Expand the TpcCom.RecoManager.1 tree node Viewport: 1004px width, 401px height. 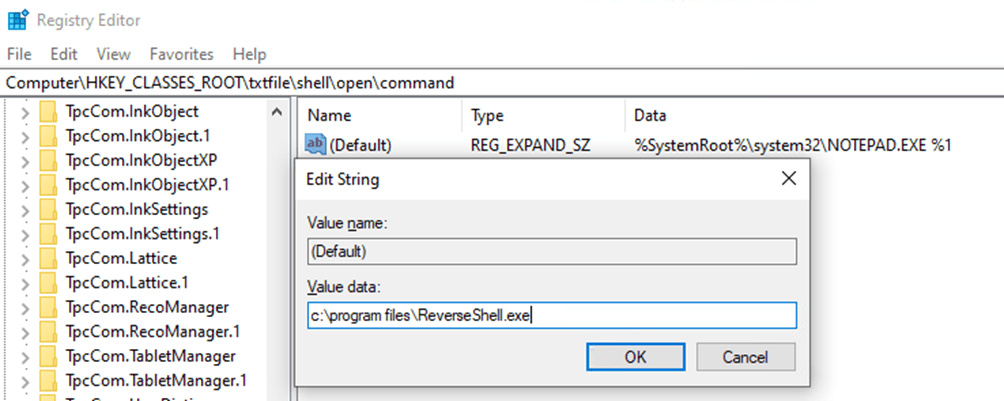25,331
